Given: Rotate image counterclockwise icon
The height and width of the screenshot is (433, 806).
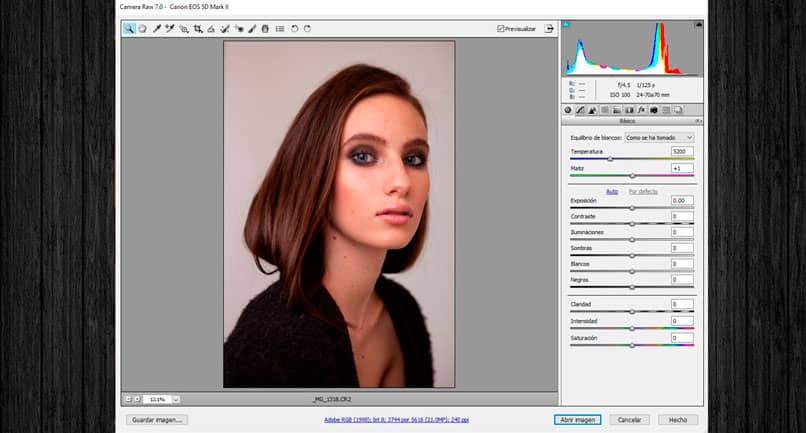Looking at the screenshot, I should pos(294,29).
